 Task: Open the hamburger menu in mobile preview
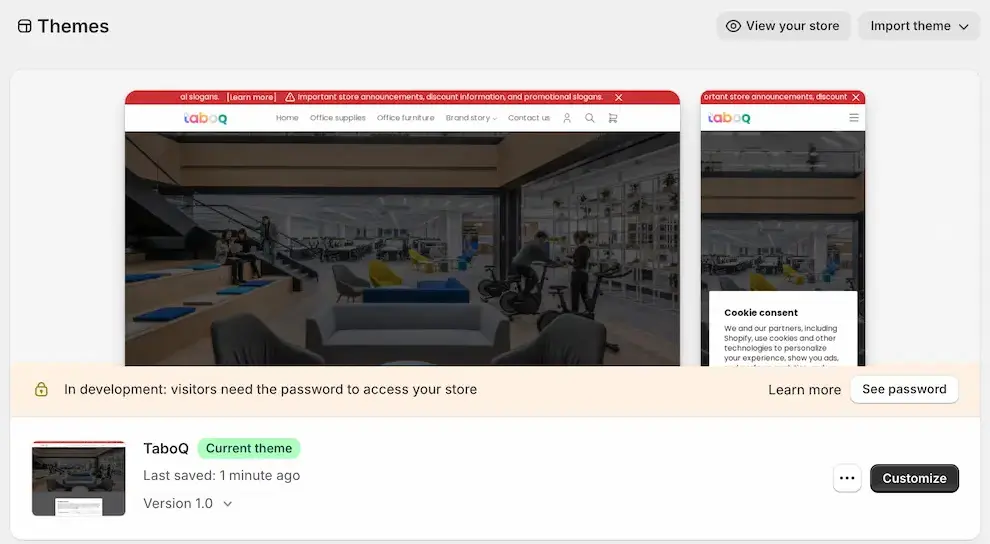(x=854, y=118)
